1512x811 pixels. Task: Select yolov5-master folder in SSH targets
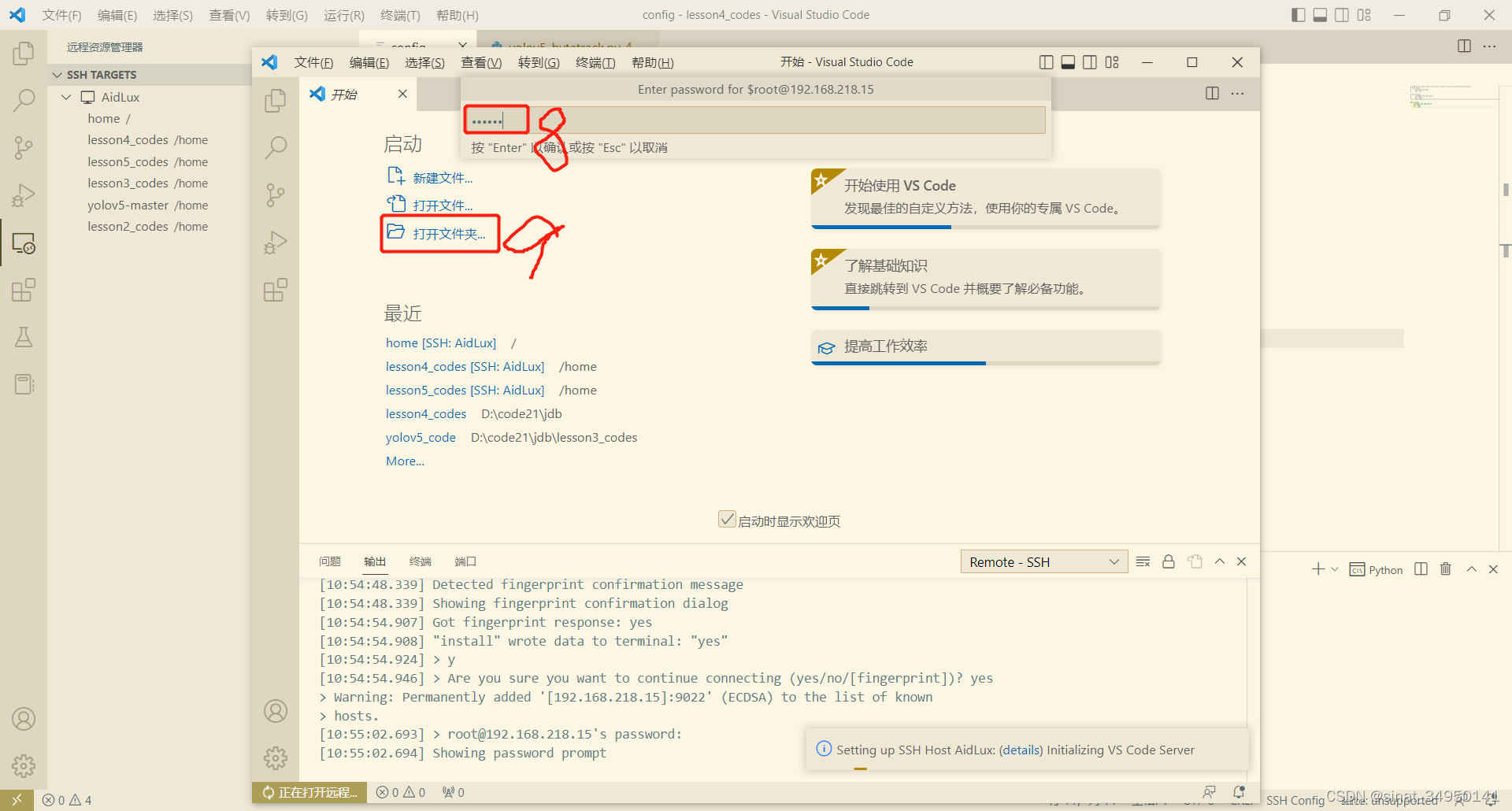[x=147, y=206]
